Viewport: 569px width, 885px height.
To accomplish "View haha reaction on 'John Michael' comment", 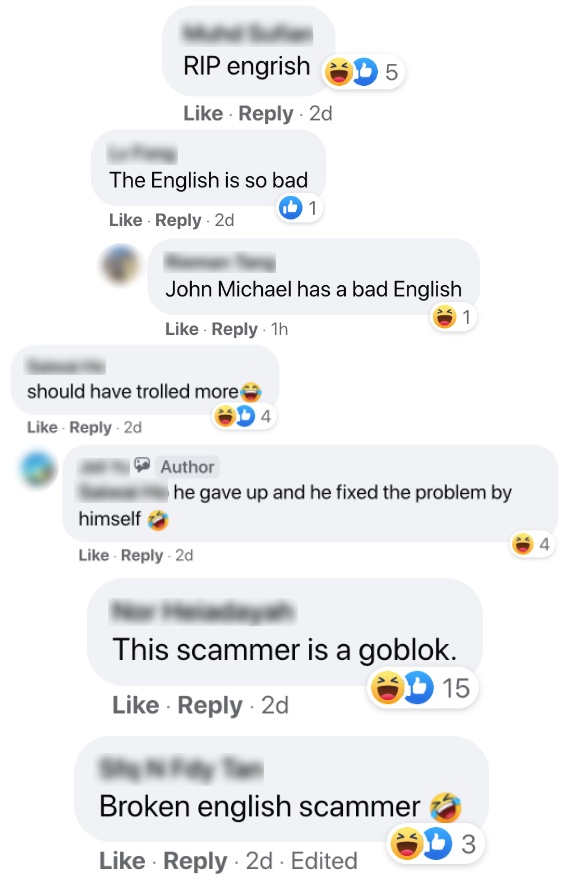I will coord(453,317).
